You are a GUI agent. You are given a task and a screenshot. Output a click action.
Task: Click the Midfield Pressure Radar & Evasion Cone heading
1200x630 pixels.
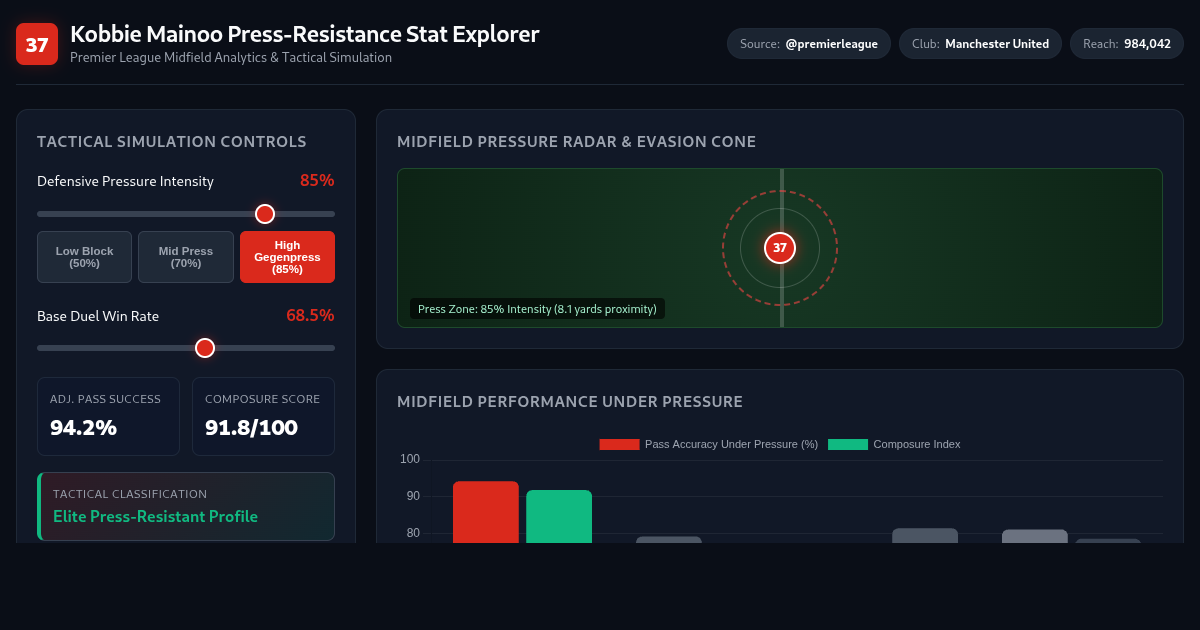click(576, 142)
